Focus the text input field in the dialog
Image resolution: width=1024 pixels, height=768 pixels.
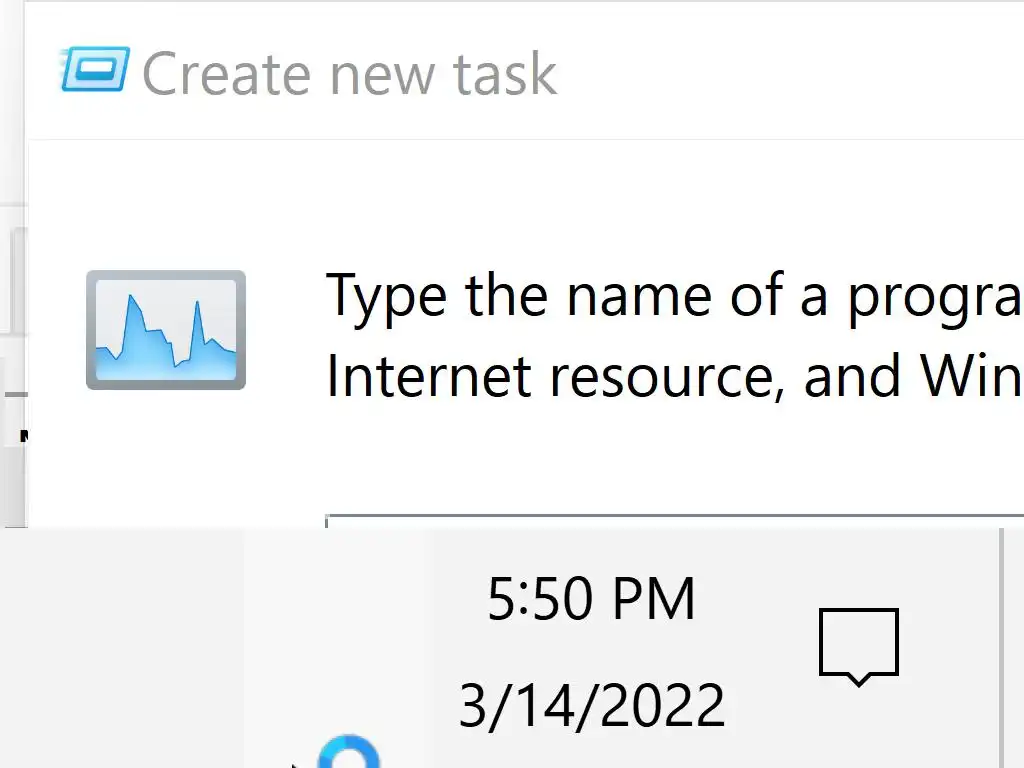[x=670, y=522]
